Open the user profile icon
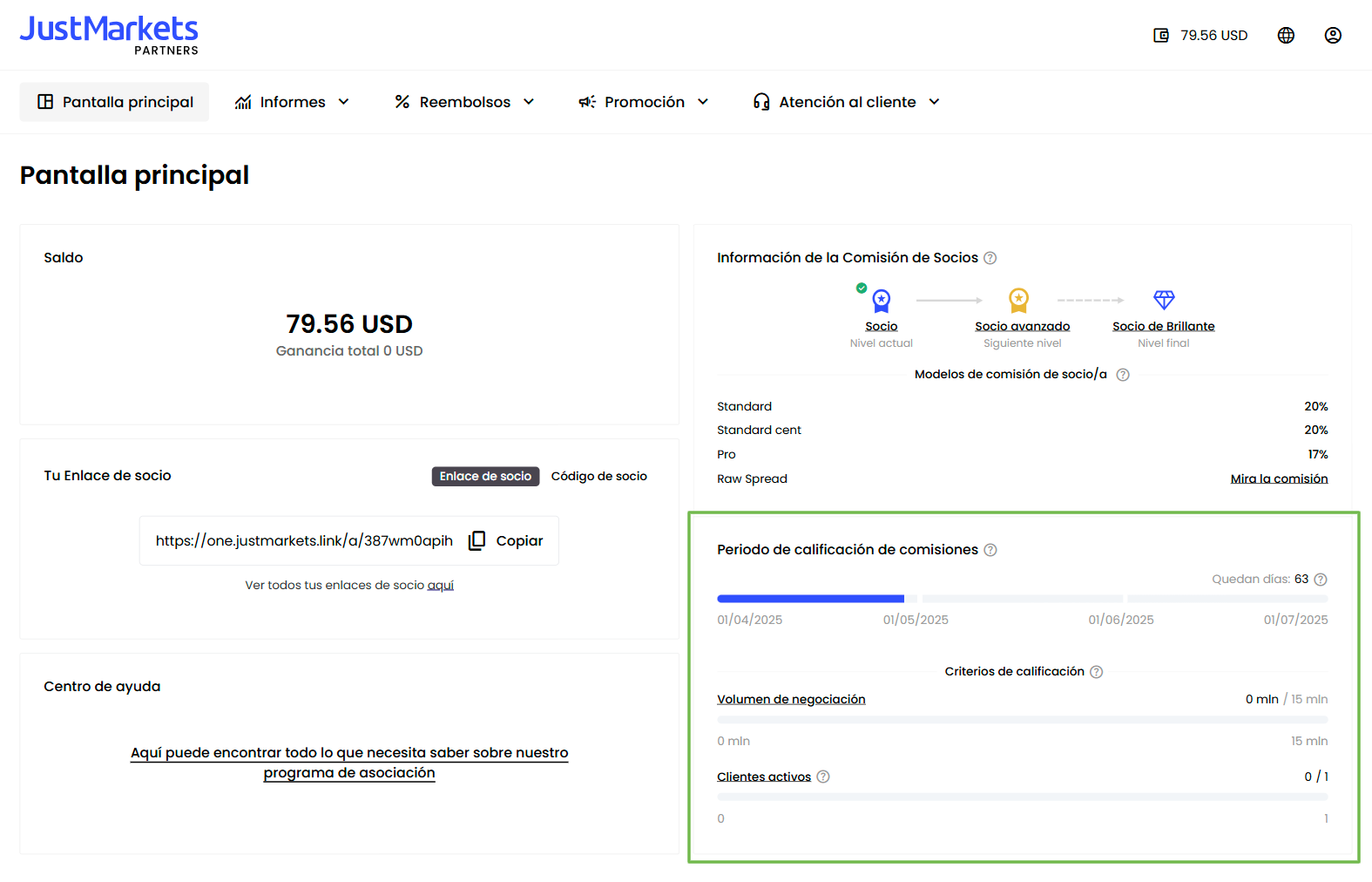Viewport: 1372px width, 882px height. coord(1333,36)
